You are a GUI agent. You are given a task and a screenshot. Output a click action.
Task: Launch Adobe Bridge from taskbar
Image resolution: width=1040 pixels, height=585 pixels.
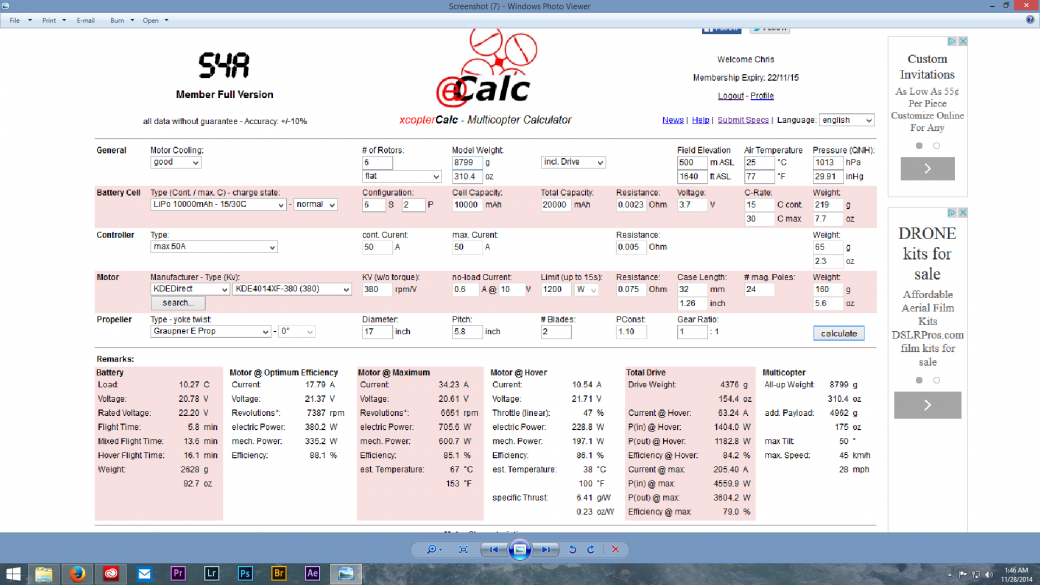pos(279,574)
